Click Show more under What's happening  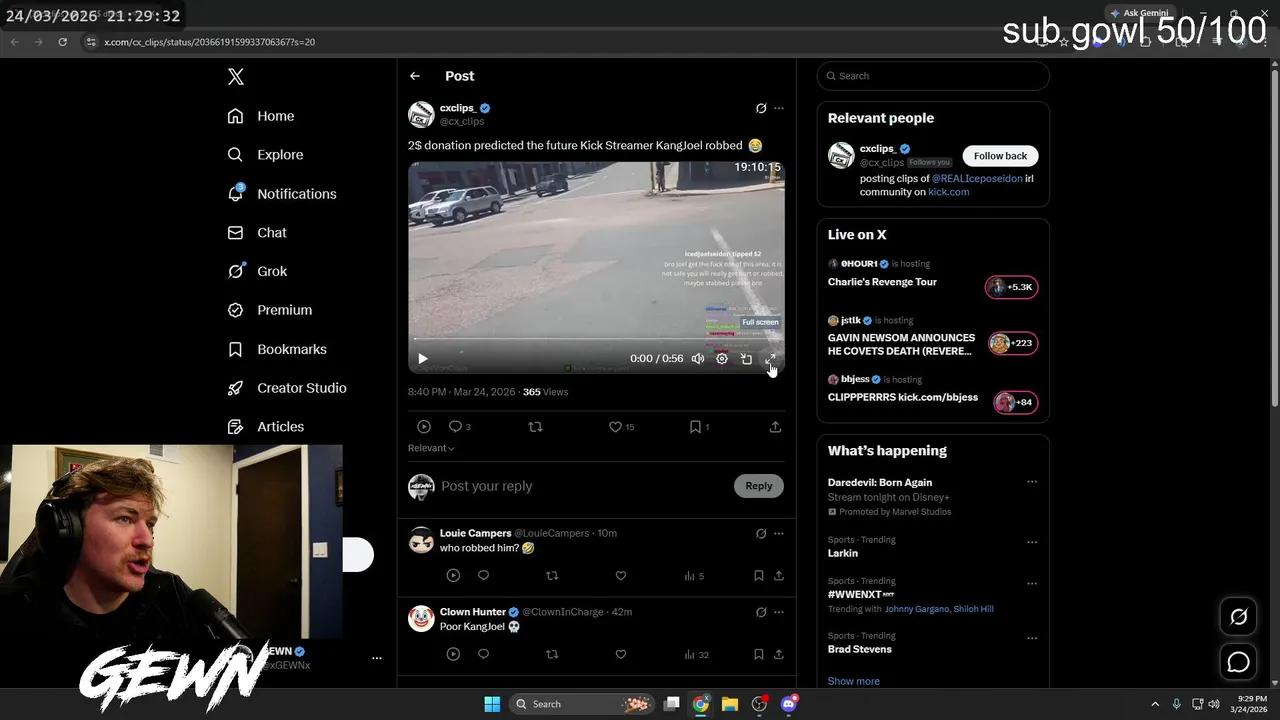pyautogui.click(x=854, y=681)
